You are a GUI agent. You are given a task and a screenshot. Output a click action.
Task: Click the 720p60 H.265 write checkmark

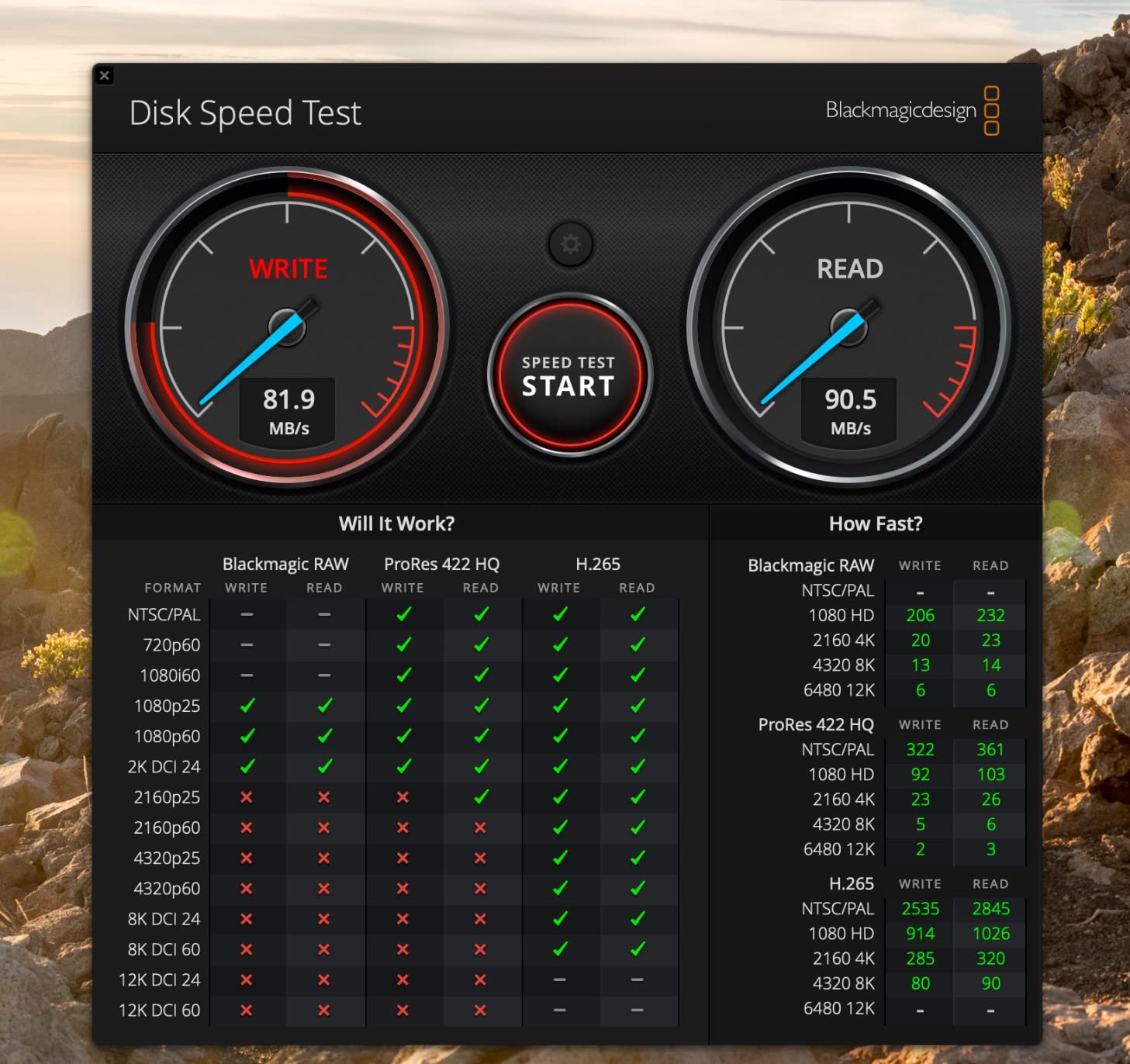[560, 644]
